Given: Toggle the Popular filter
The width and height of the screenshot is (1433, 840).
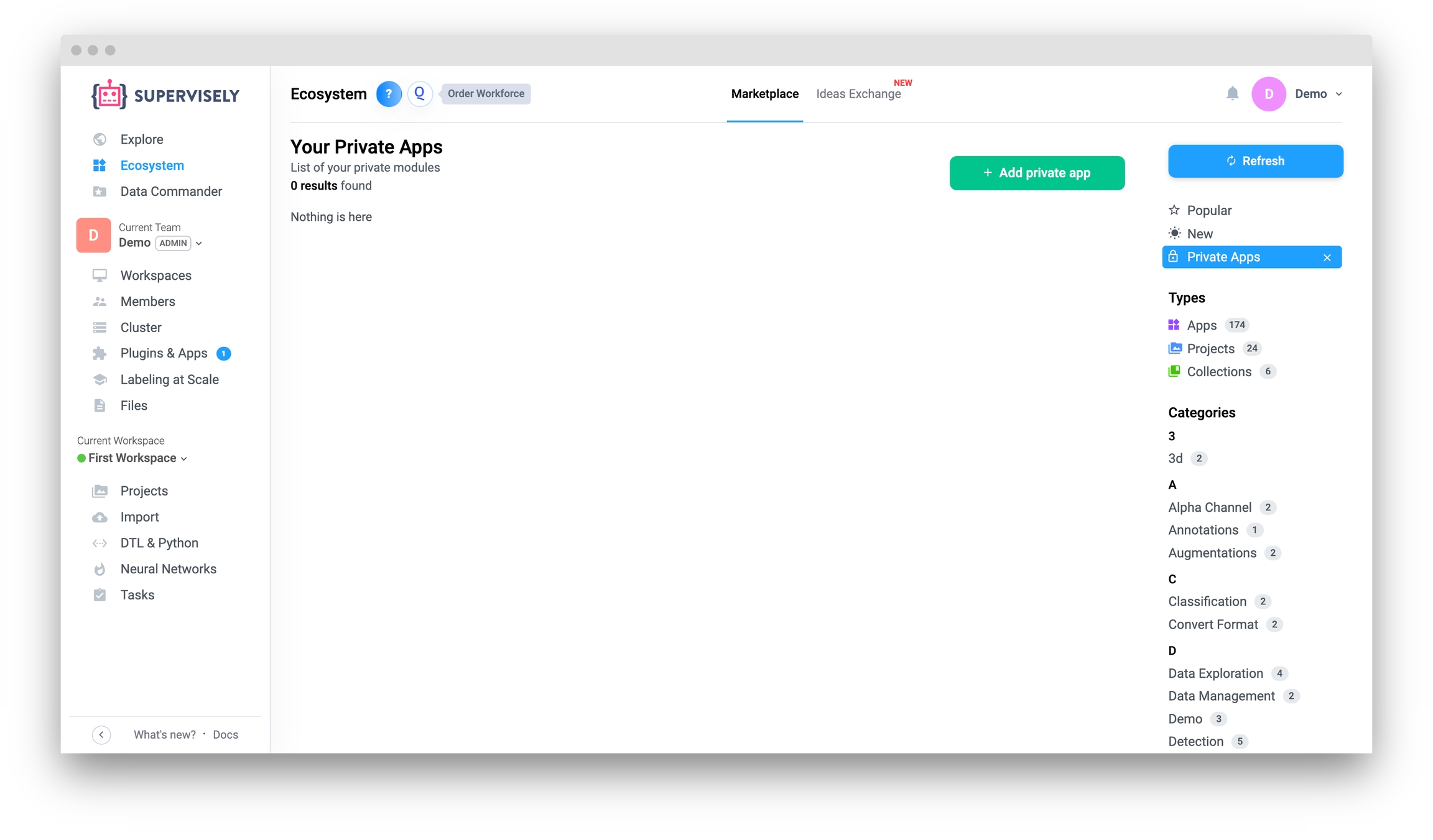Looking at the screenshot, I should tap(1208, 210).
